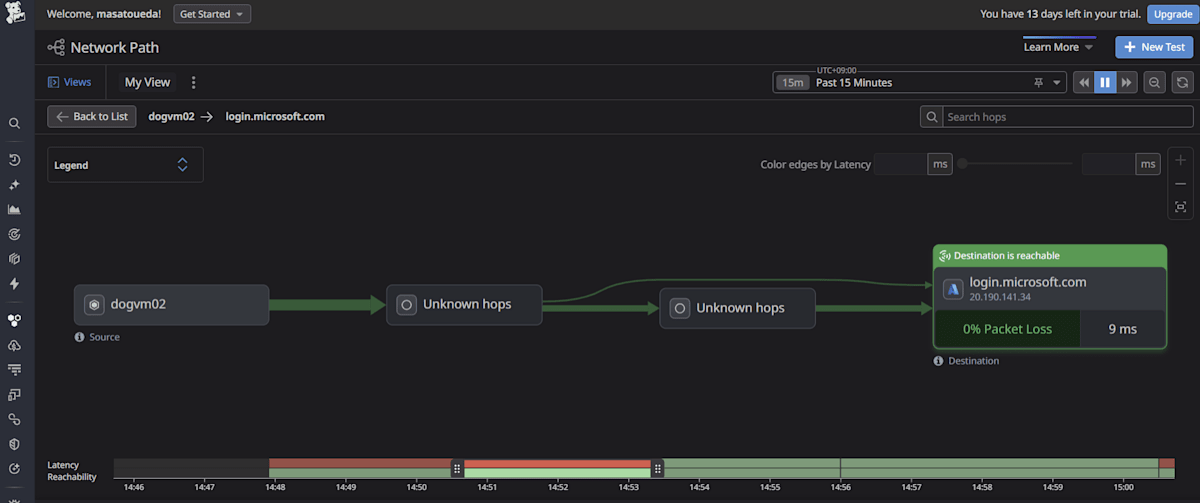Click the latency color slider handle
1200x503 pixels.
(962, 164)
